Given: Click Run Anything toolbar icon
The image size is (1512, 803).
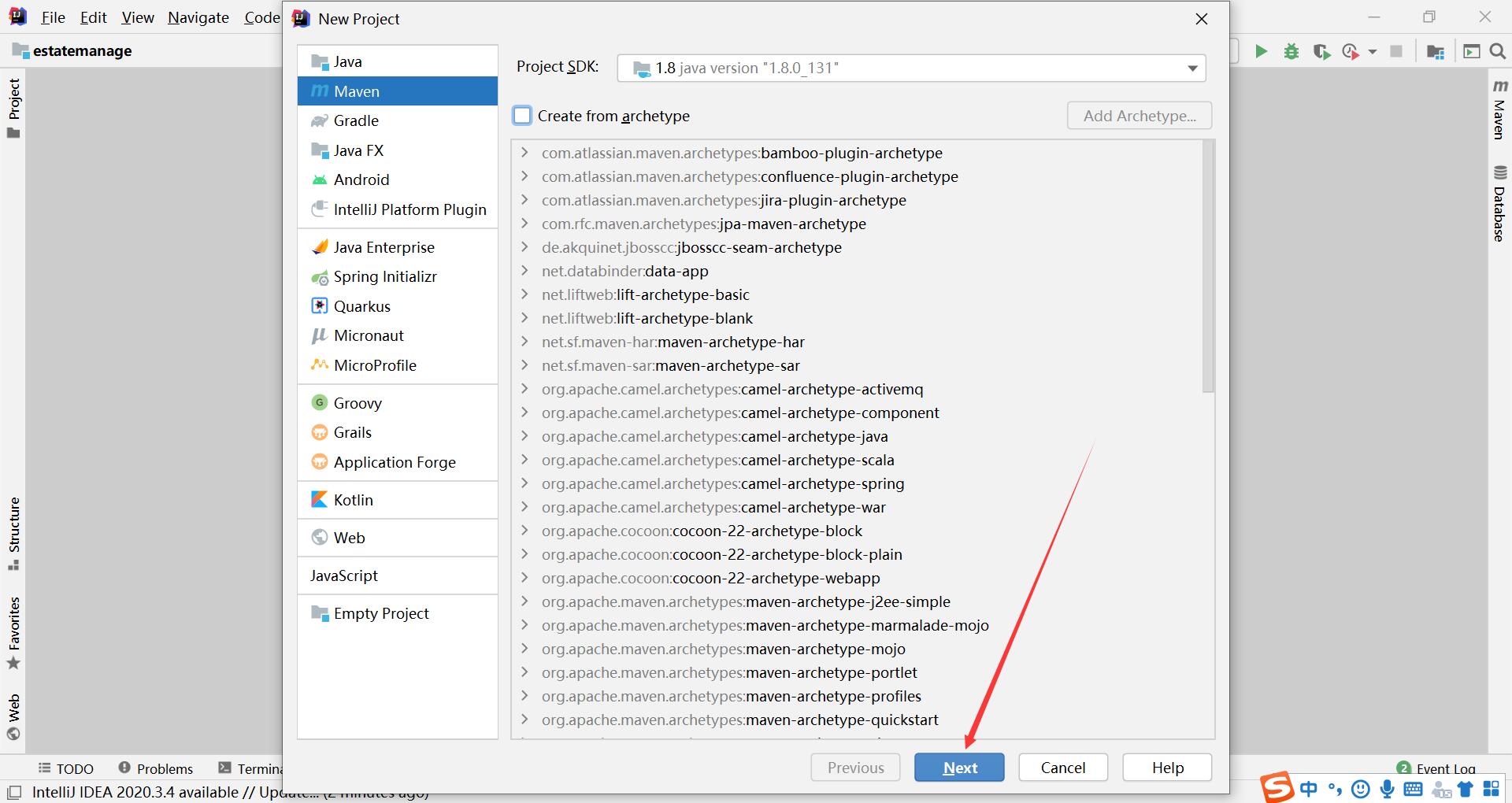Looking at the screenshot, I should coord(1472,51).
